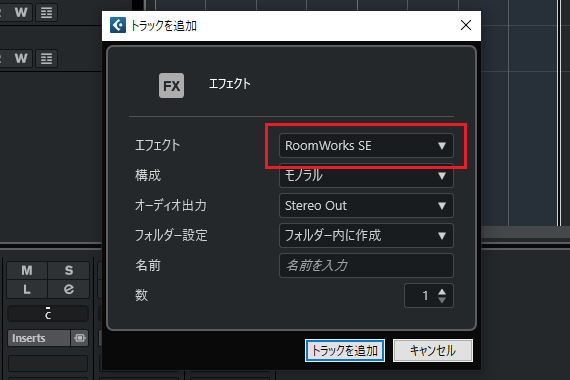Enable write automation on the lower track
The height and width of the screenshot is (380, 570).
coord(21,59)
